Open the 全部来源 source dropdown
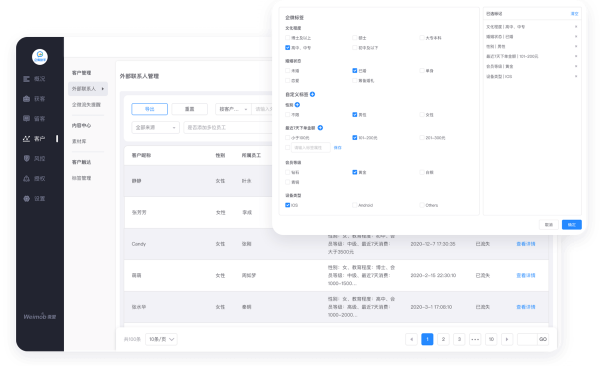 155,128
